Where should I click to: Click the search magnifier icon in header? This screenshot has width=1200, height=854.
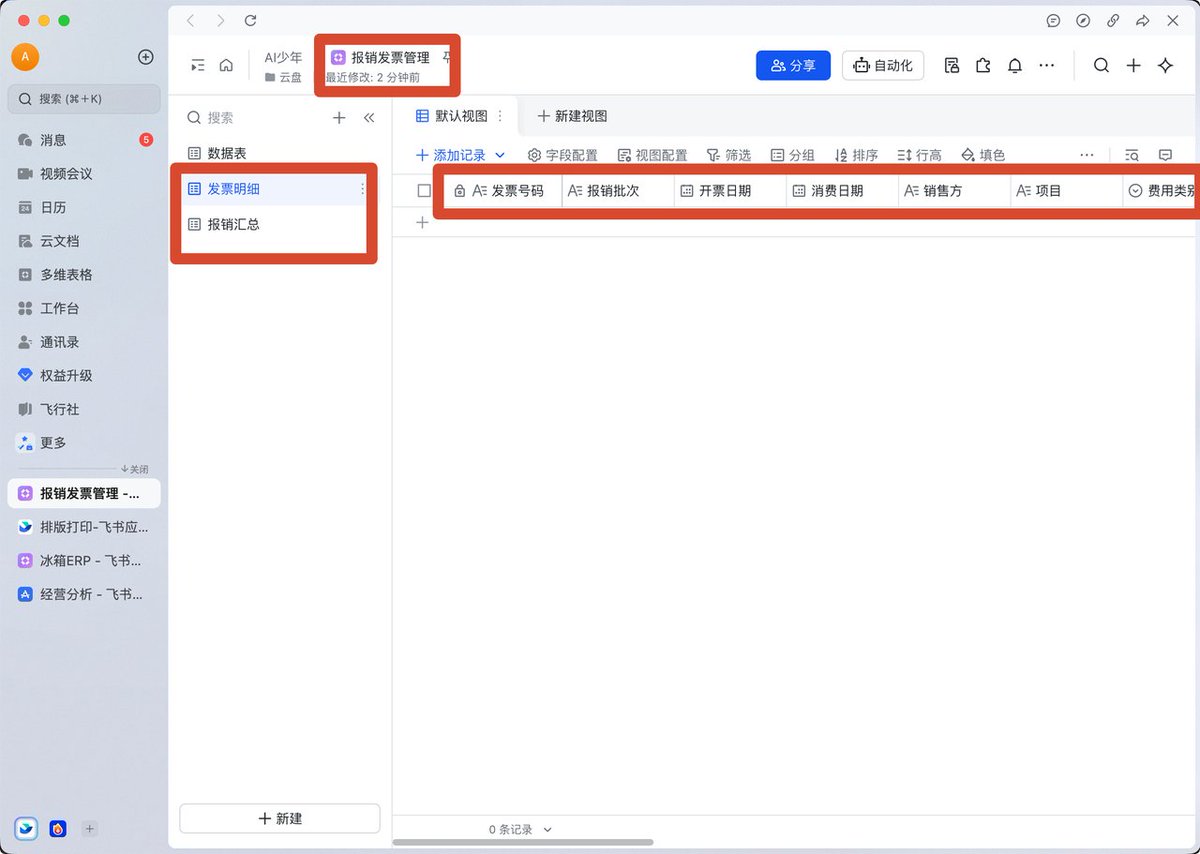pyautogui.click(x=1101, y=66)
